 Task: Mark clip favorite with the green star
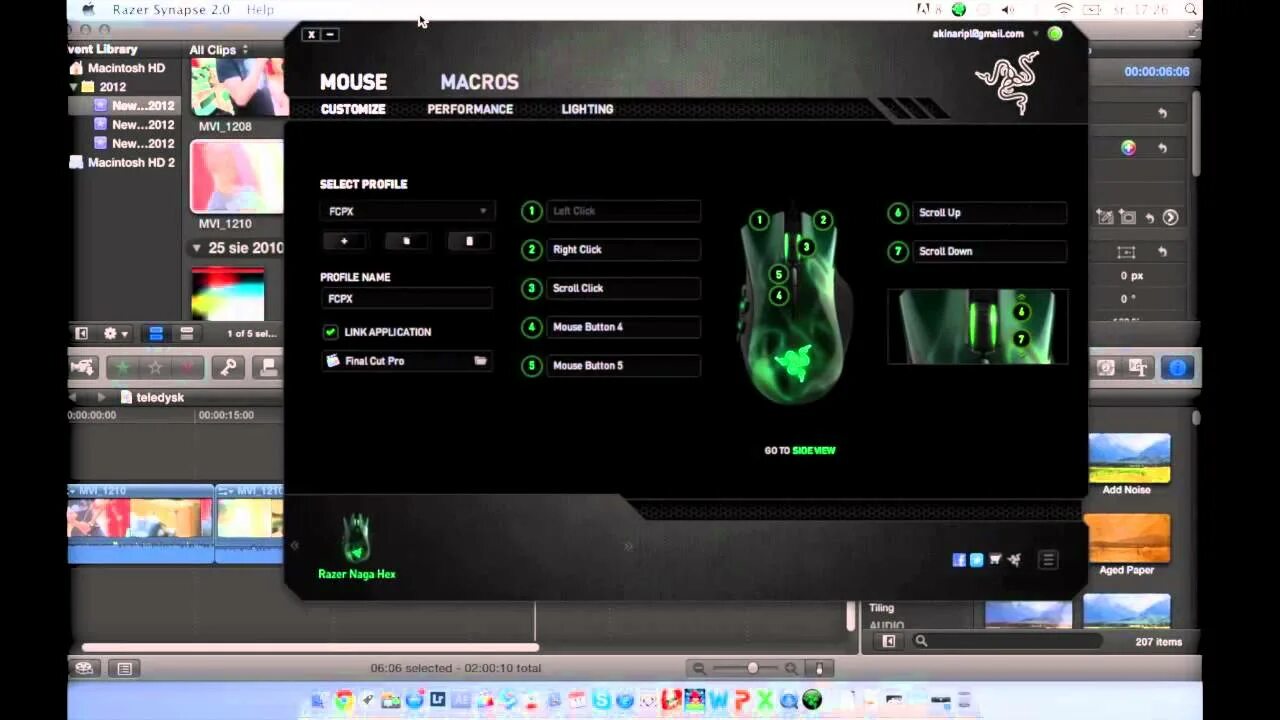122,368
